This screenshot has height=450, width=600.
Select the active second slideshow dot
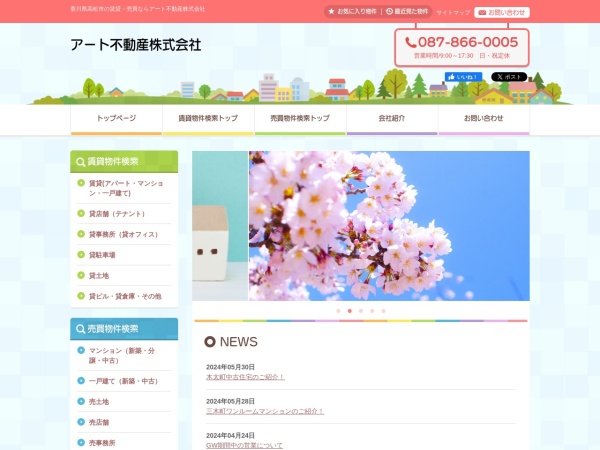(x=349, y=311)
